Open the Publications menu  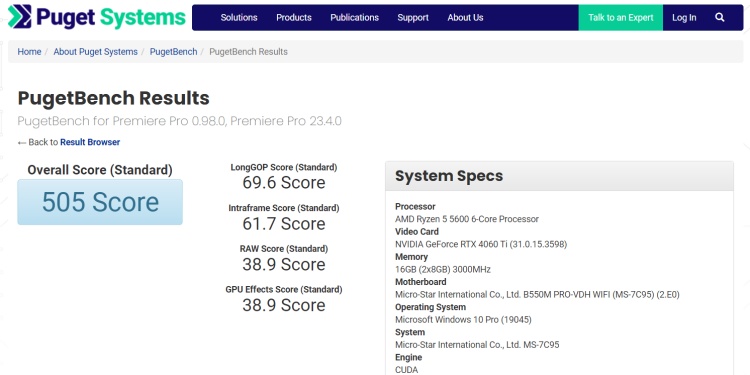coord(354,18)
